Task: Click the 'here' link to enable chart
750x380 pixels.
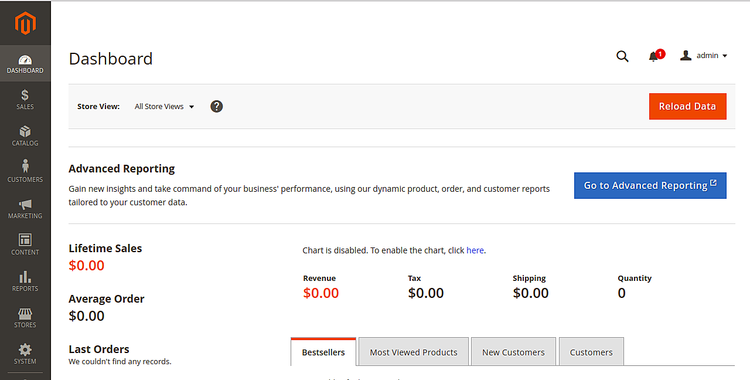Action: (474, 250)
